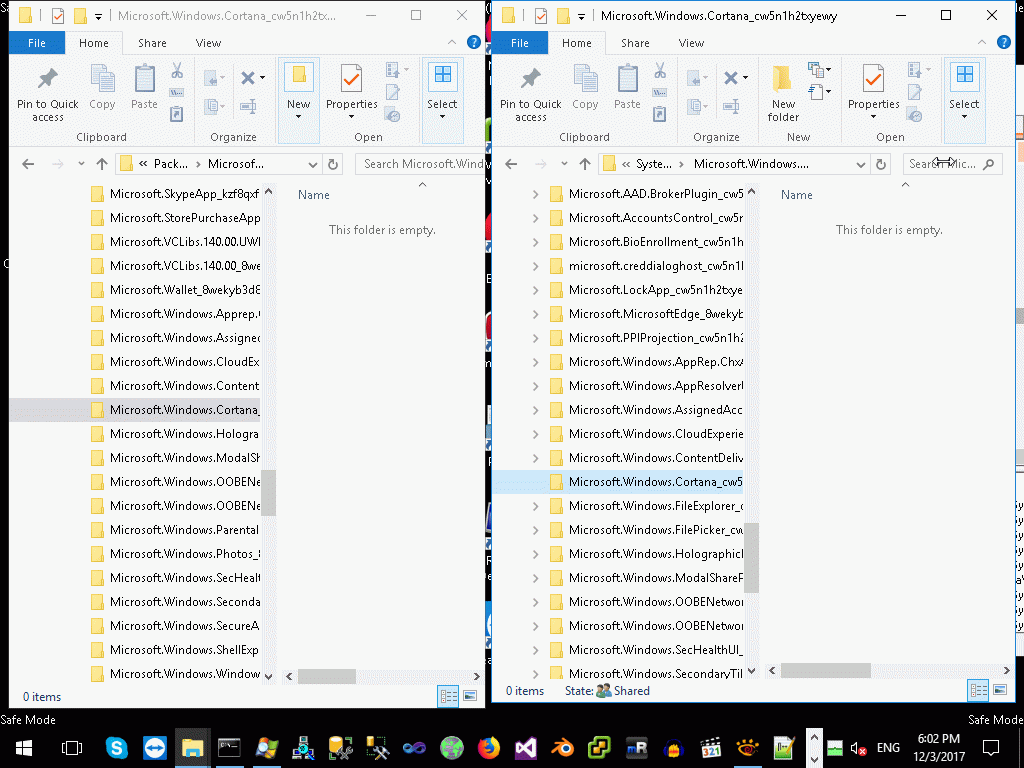Expand Microsoft.LockApp folder in right tree
Viewport: 1024px width, 768px height.
[535, 290]
